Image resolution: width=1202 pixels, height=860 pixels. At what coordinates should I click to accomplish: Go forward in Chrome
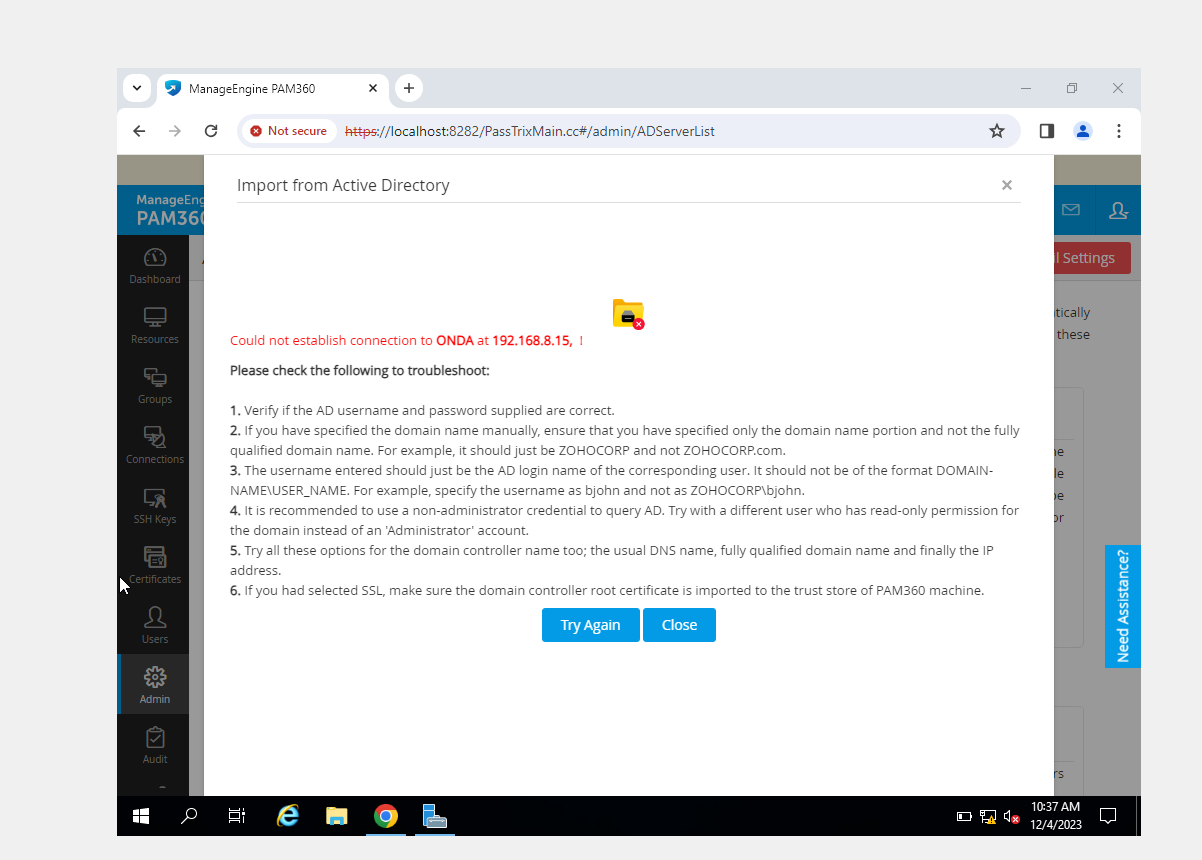click(175, 131)
